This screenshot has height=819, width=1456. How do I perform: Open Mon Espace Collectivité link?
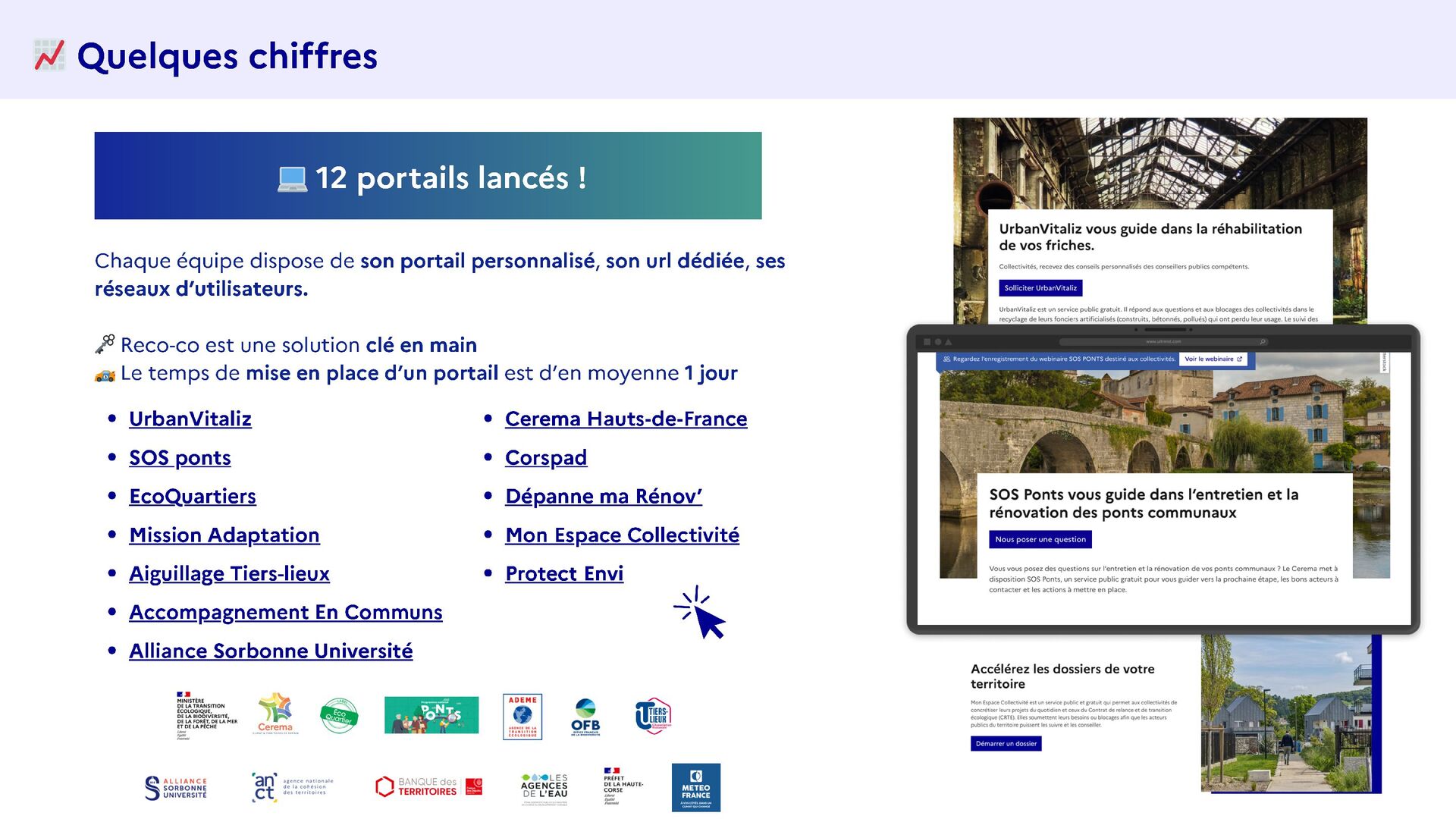tap(623, 535)
